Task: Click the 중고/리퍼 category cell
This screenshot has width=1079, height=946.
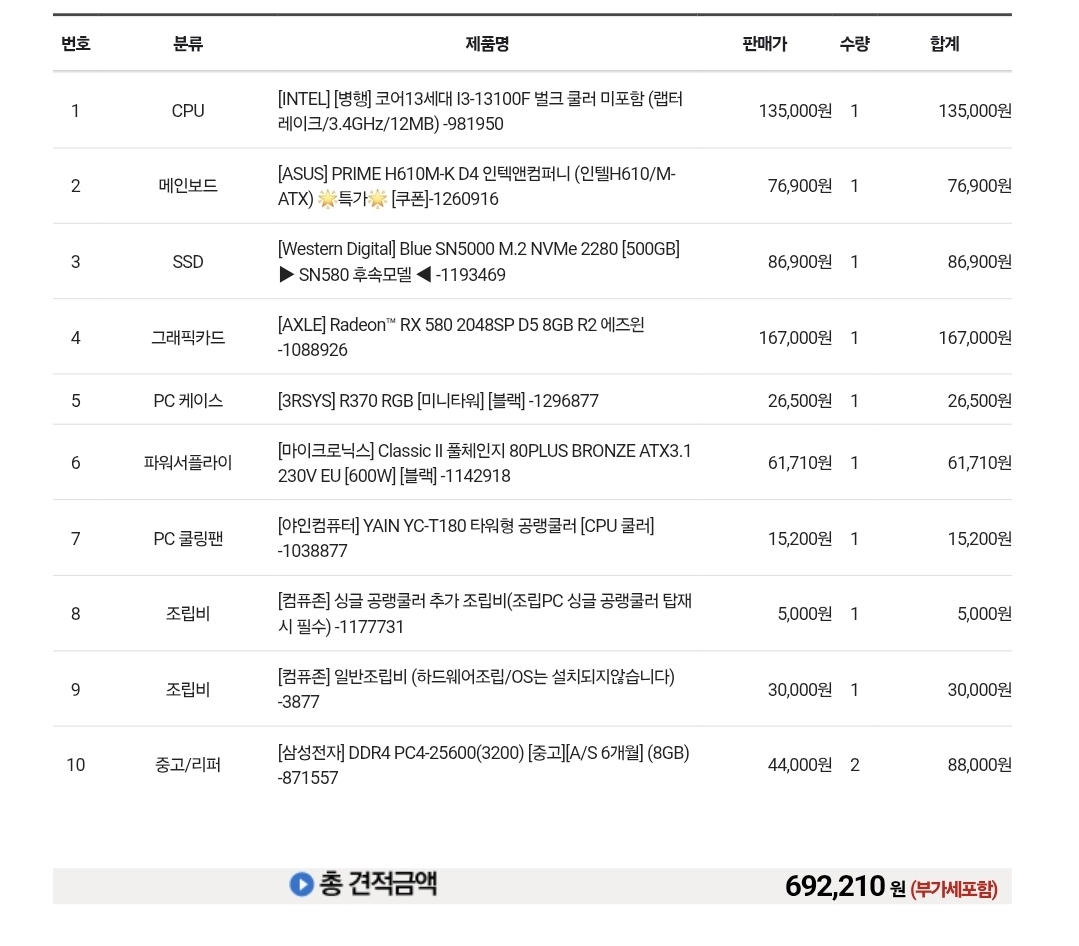Action: 188,765
